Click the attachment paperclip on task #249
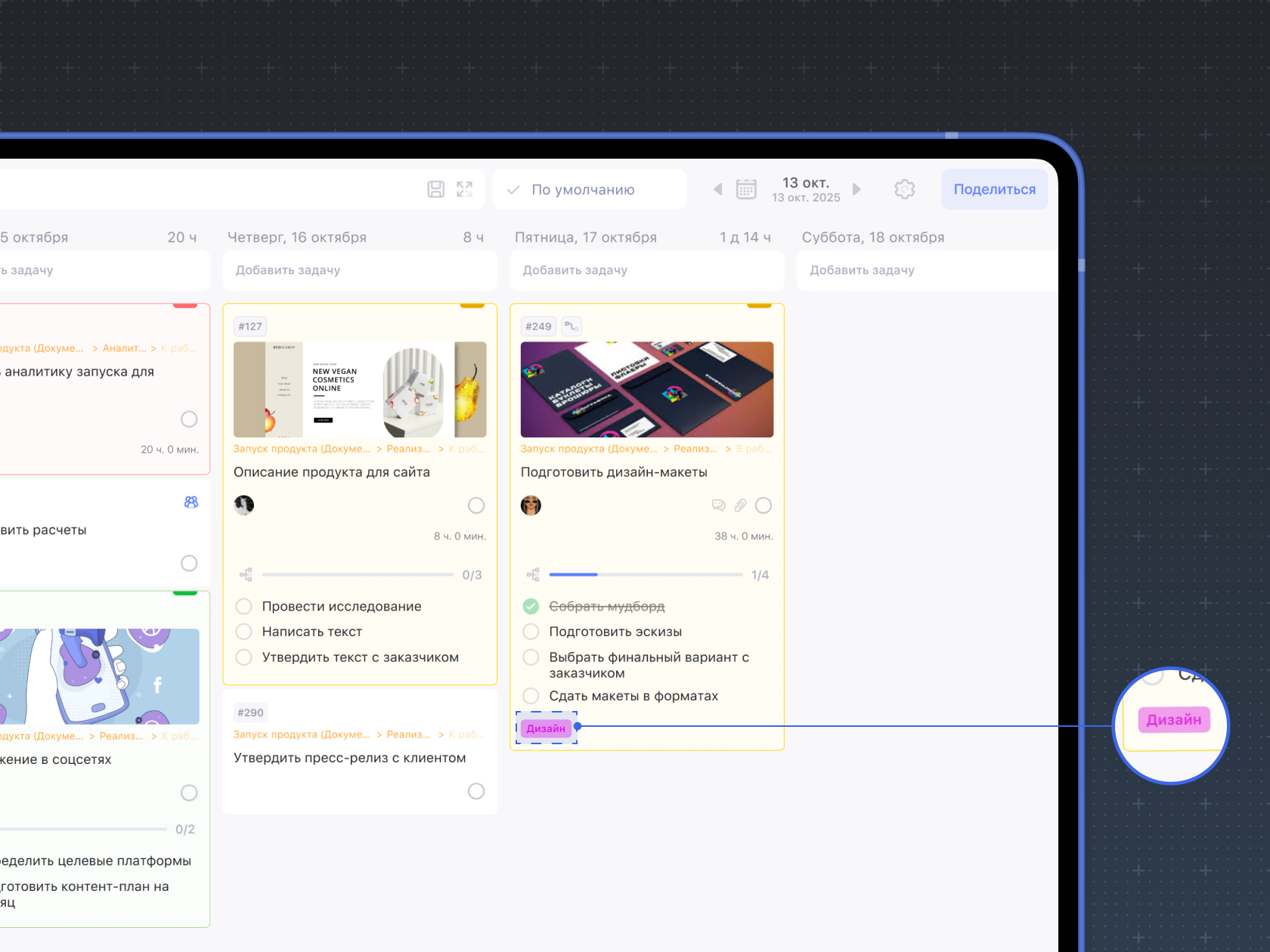Image resolution: width=1270 pixels, height=952 pixels. point(740,505)
